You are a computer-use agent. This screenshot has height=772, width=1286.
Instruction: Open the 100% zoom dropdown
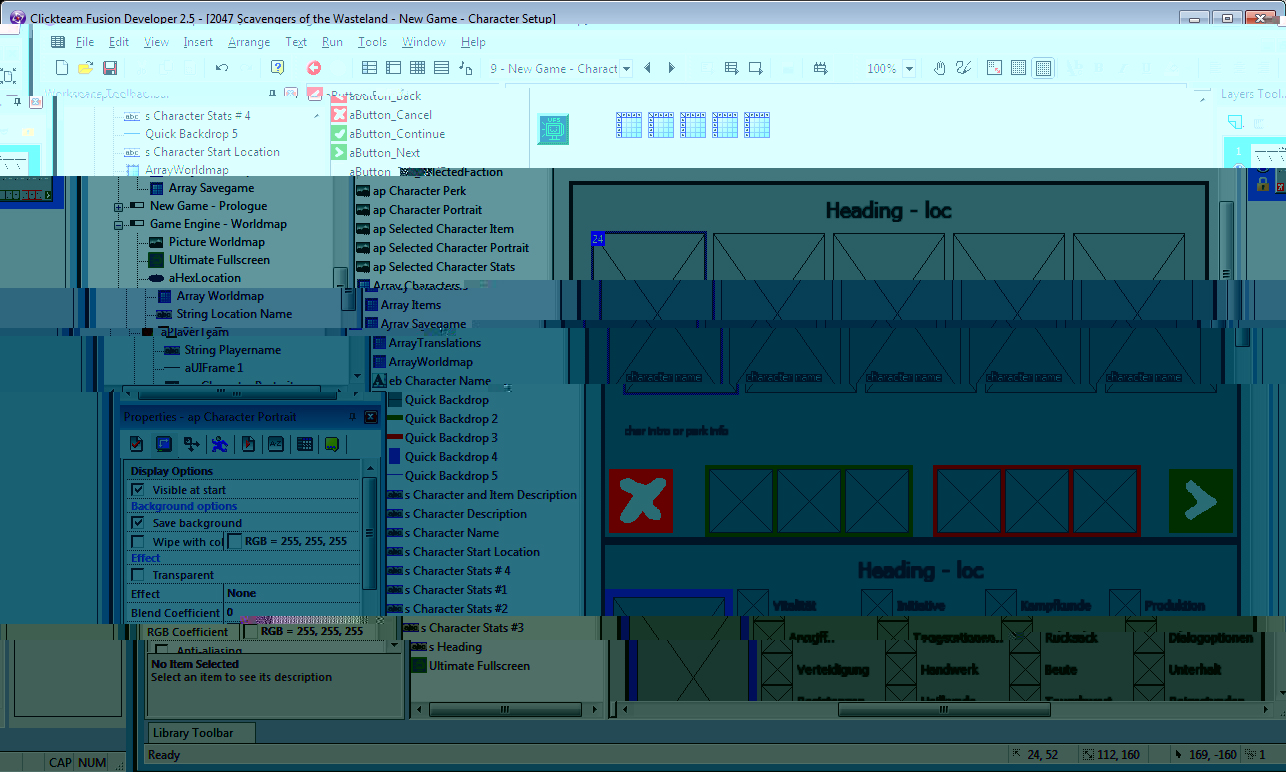click(909, 69)
